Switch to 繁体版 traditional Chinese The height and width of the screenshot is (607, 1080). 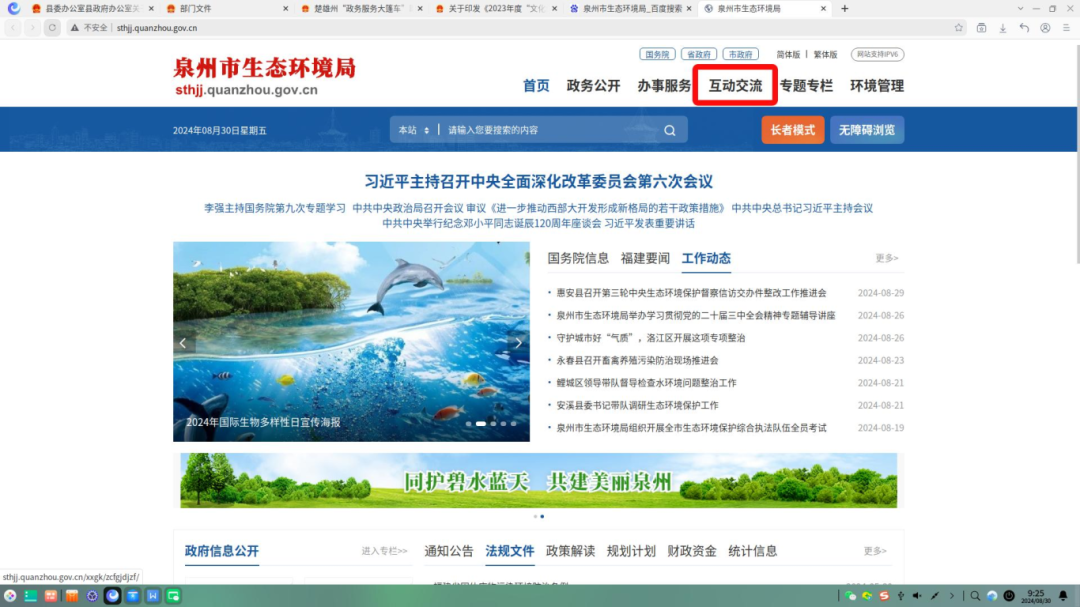825,54
